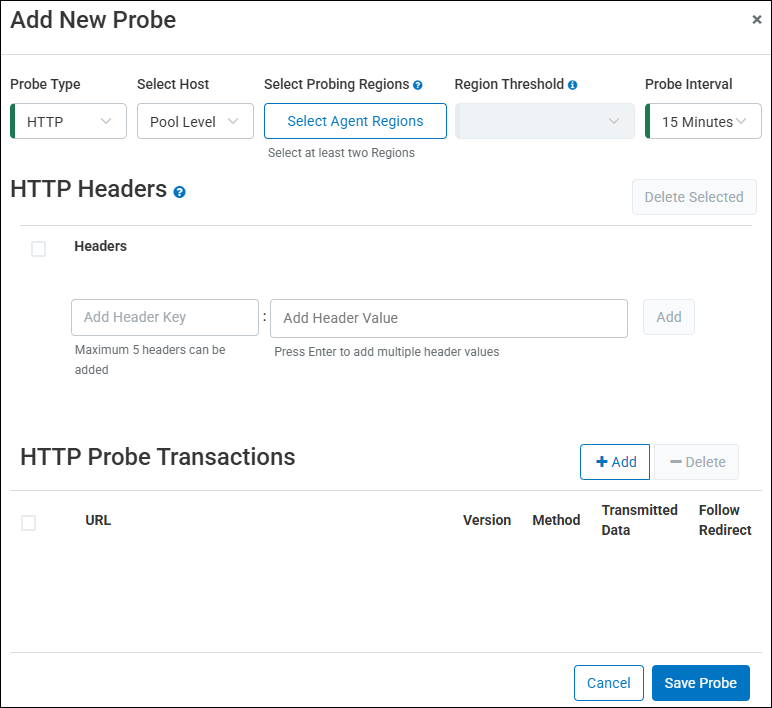
Task: Open the Region Threshold dropdown
Action: coord(545,121)
